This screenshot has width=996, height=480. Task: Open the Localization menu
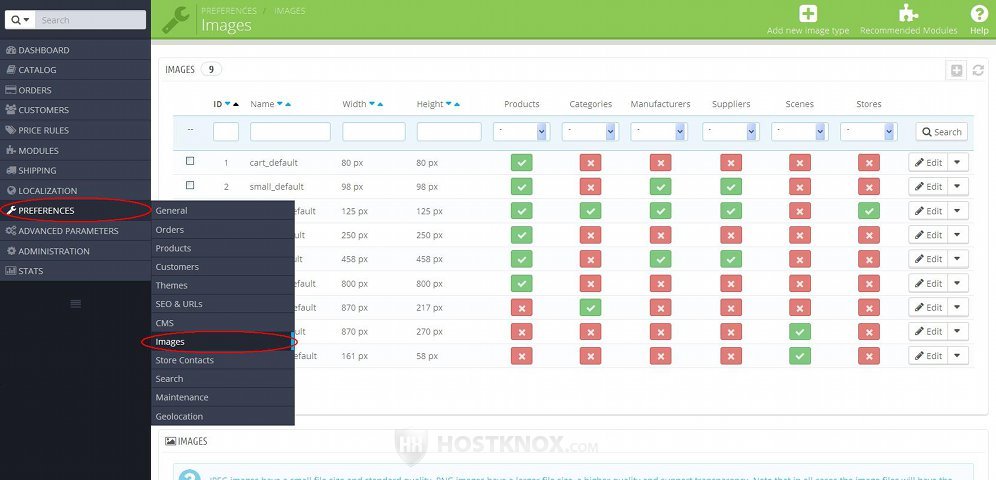pos(75,190)
